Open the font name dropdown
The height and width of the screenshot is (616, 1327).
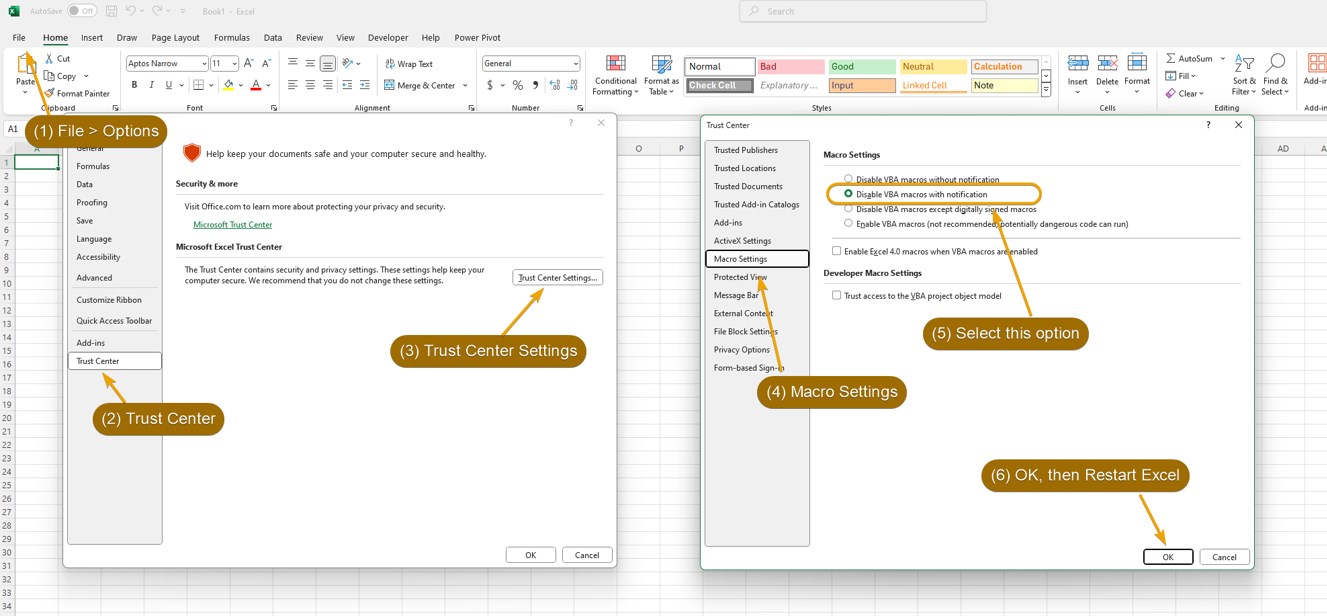[204, 63]
